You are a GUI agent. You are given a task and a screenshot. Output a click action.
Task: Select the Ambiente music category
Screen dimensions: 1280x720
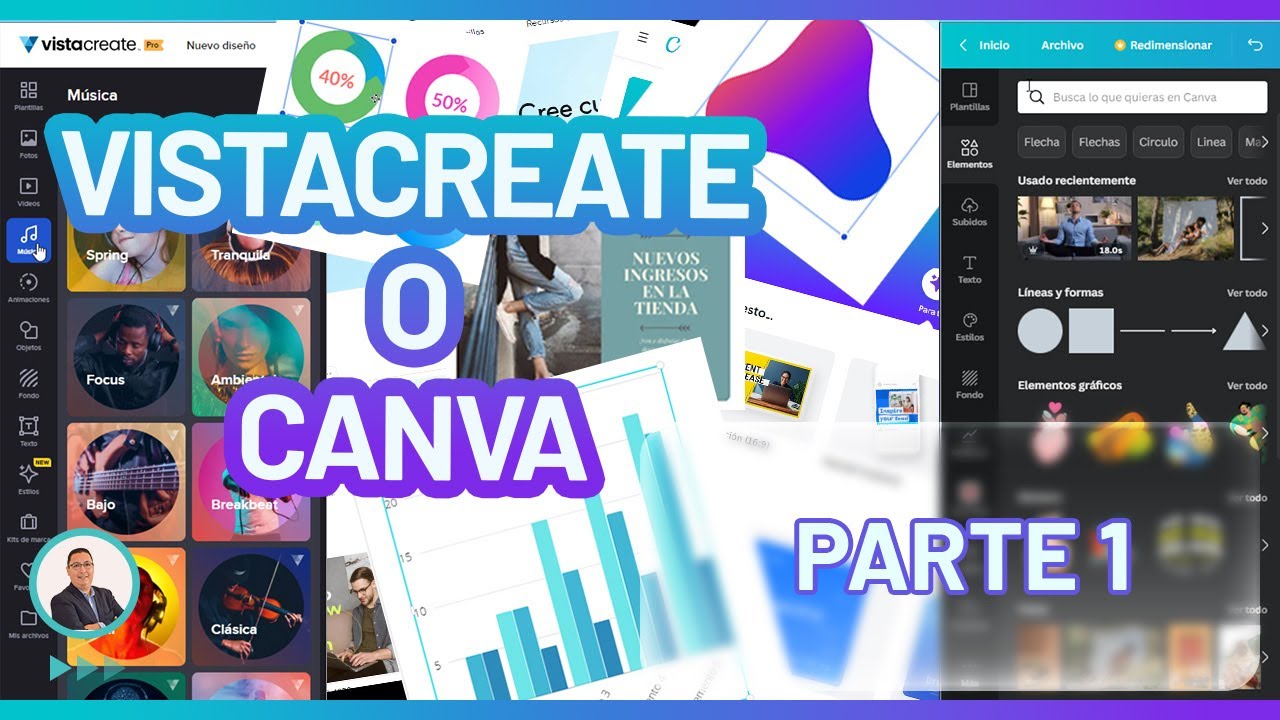[x=251, y=357]
